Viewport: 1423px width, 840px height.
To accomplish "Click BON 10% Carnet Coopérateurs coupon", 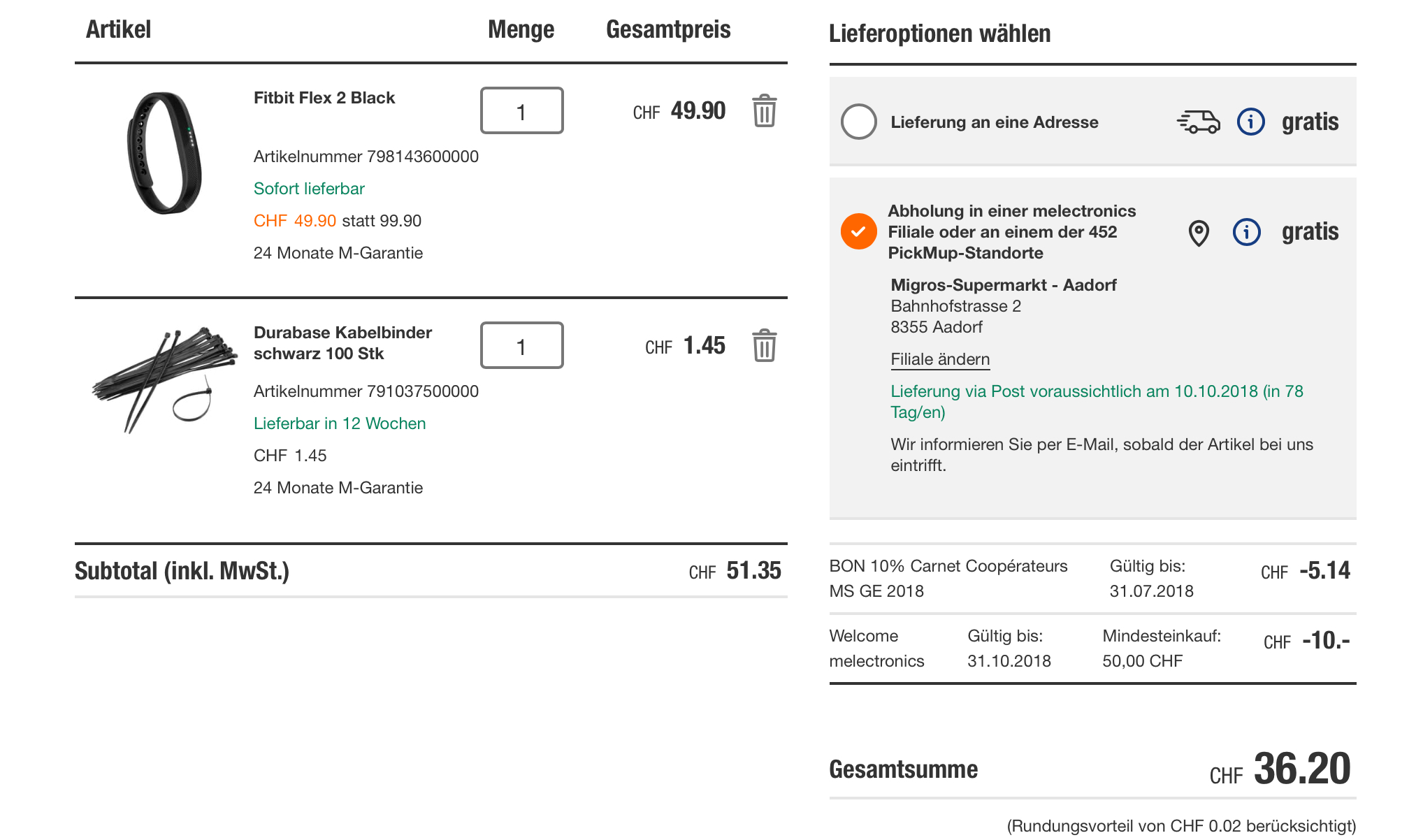I will pos(948,578).
